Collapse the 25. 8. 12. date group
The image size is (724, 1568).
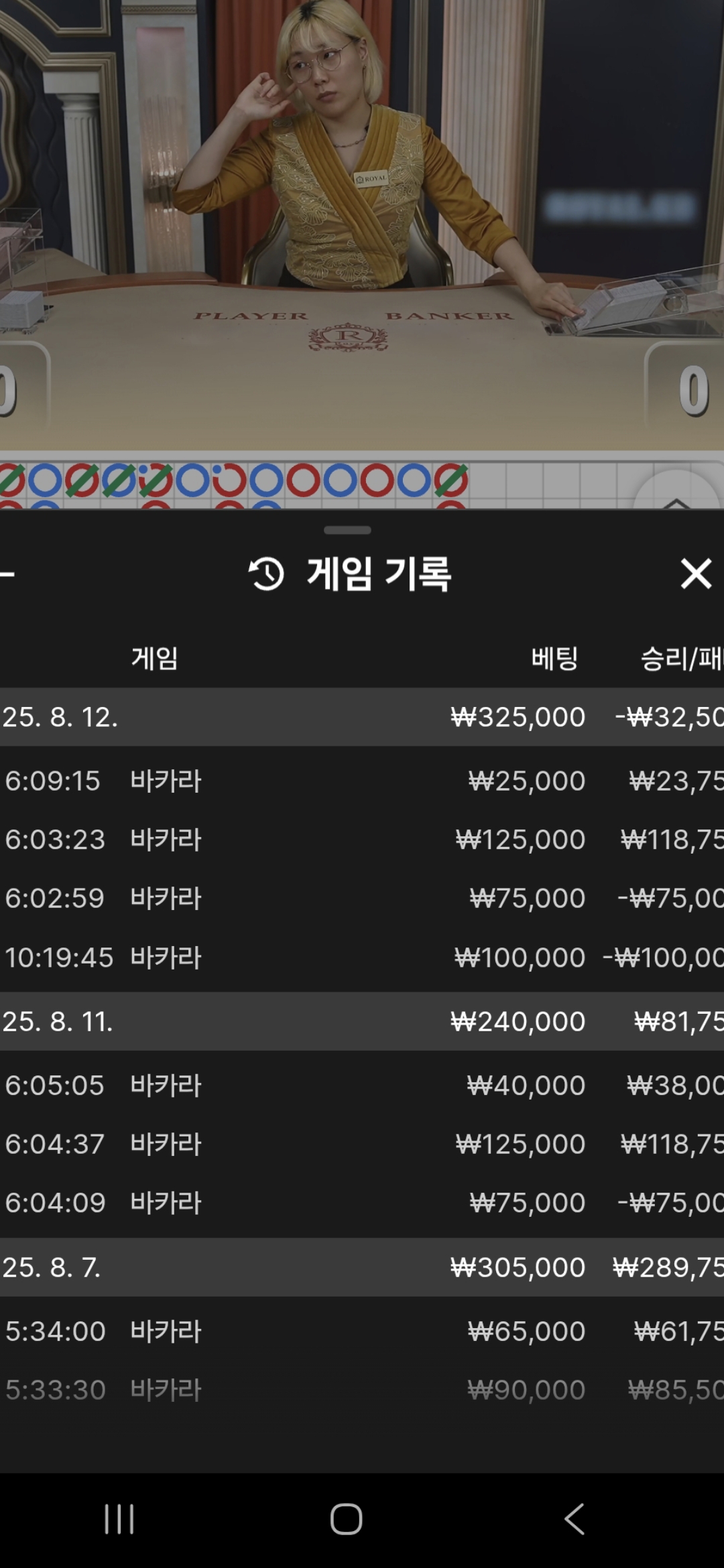pos(362,717)
